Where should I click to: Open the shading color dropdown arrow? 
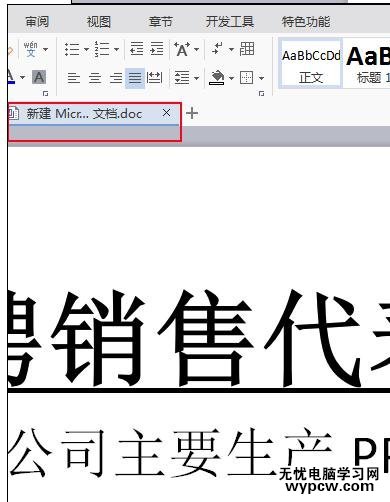pos(231,78)
